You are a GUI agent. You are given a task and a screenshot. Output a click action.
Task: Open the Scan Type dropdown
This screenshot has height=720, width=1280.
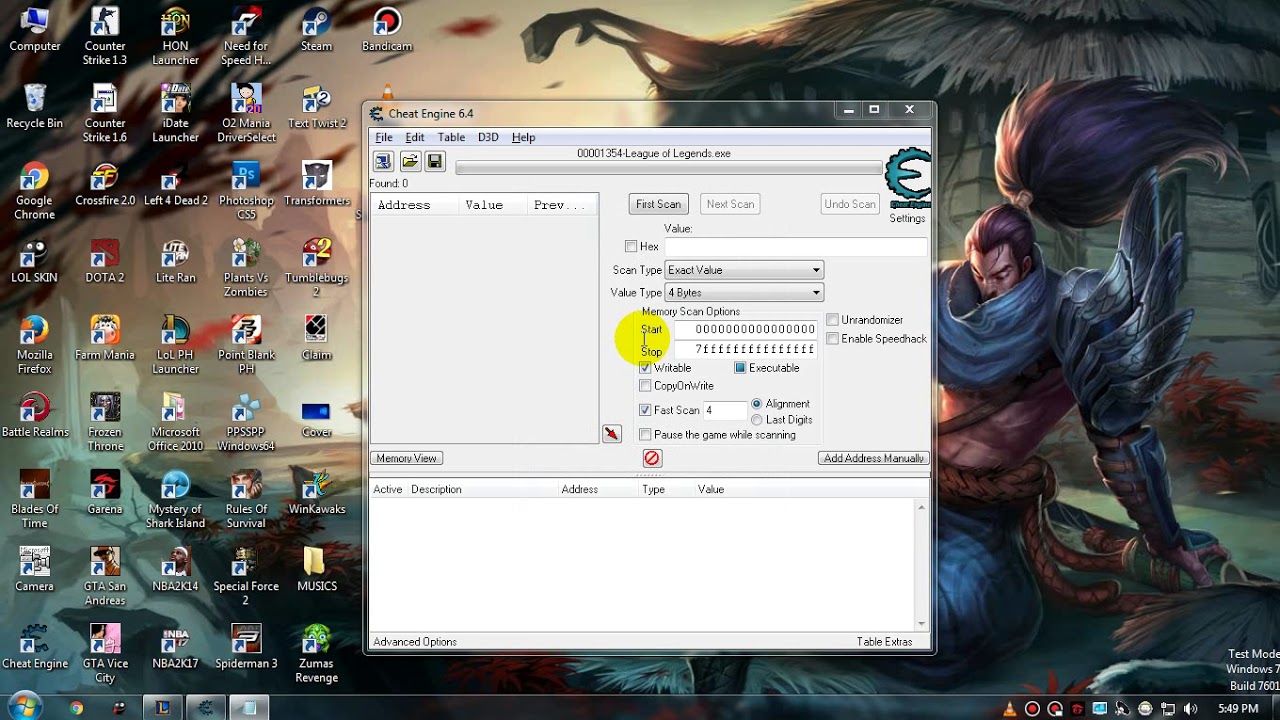(744, 270)
